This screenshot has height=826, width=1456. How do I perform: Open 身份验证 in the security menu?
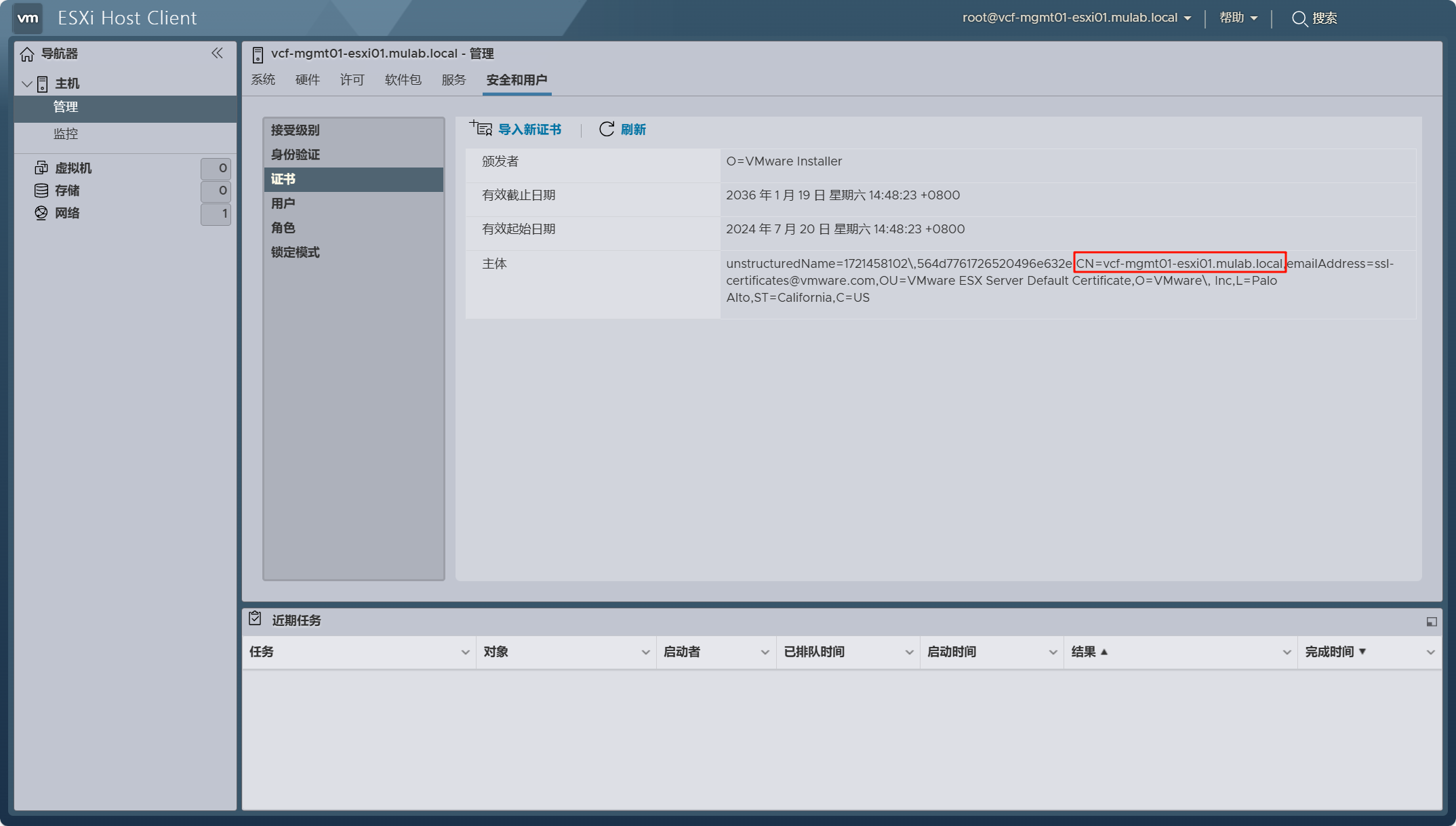[x=354, y=155]
